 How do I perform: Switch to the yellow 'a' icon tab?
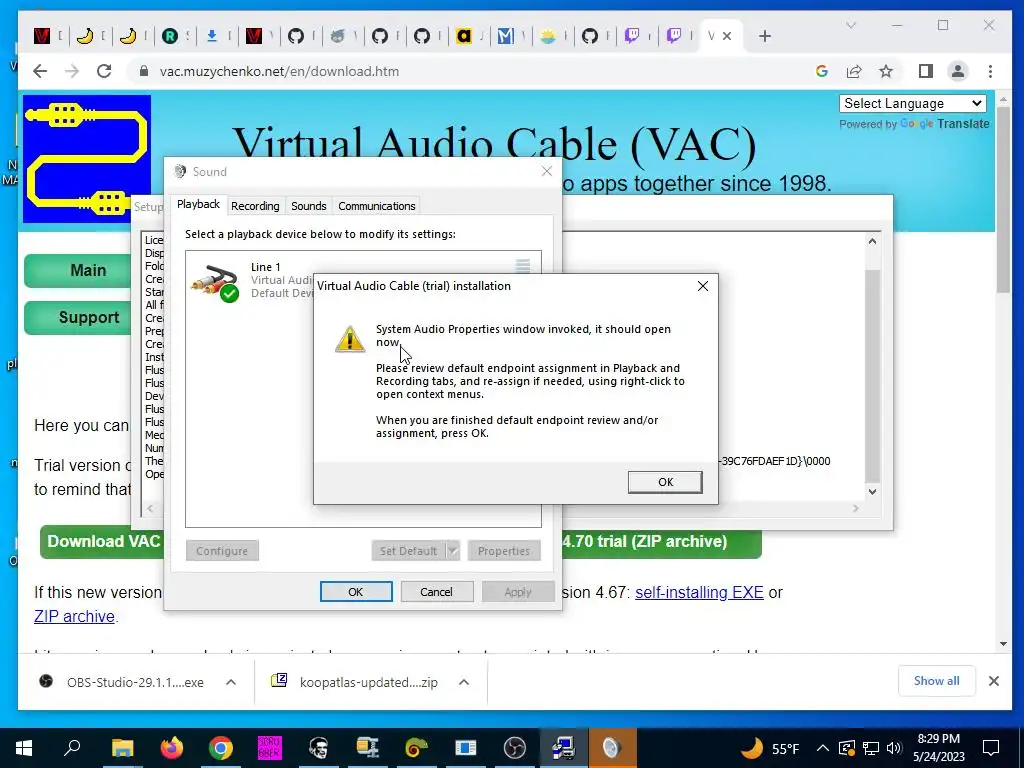pyautogui.click(x=464, y=36)
